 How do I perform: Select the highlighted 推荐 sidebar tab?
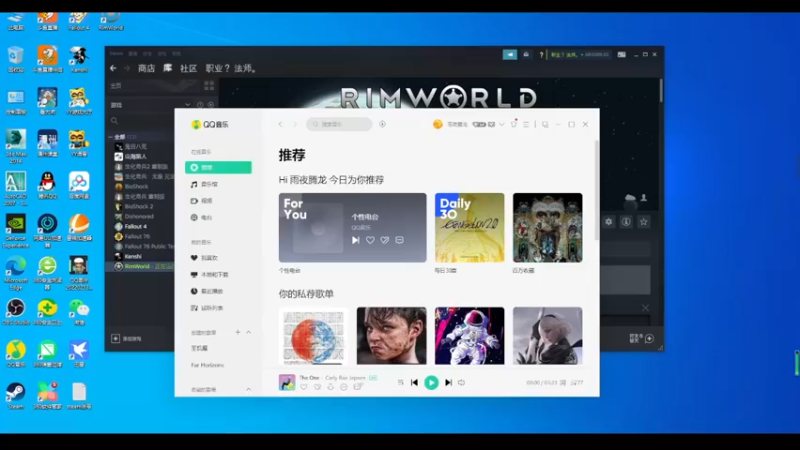pyautogui.click(x=218, y=167)
